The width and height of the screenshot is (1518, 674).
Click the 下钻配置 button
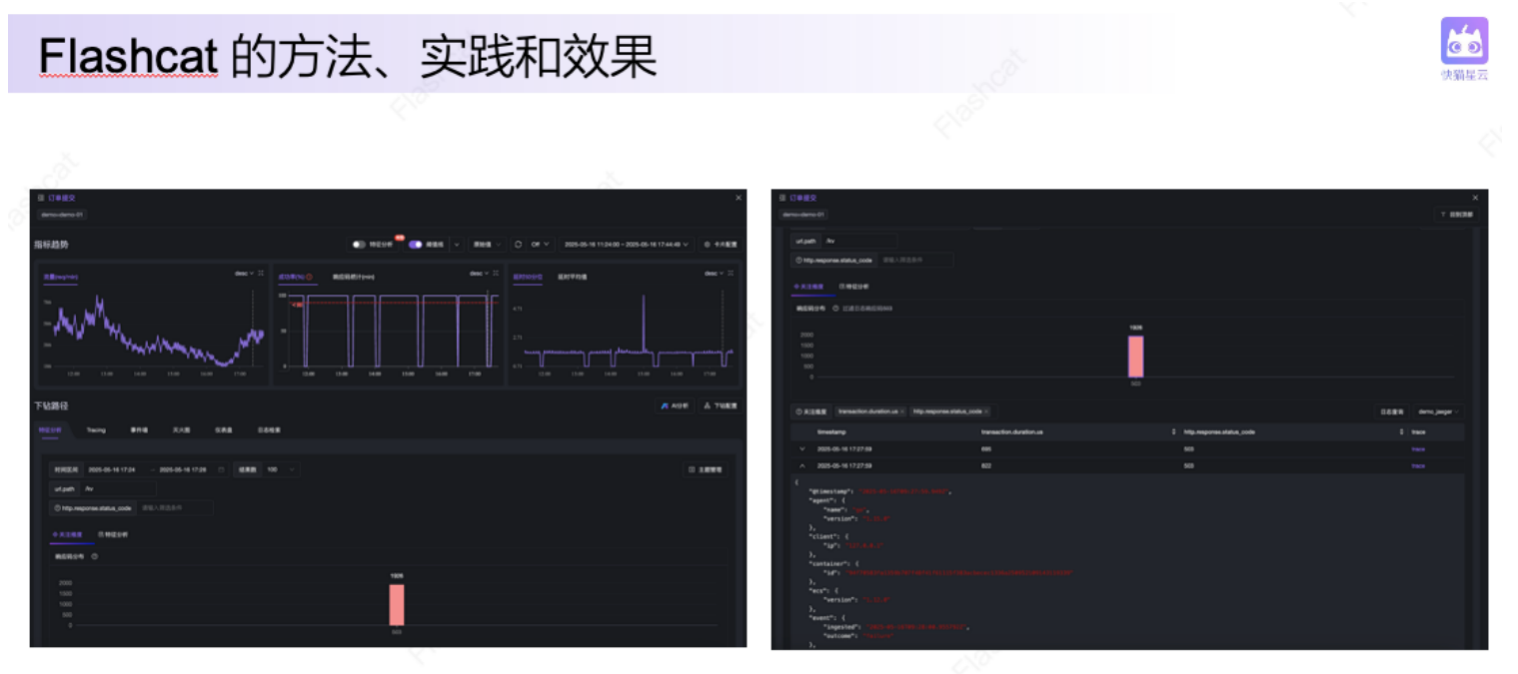[719, 406]
